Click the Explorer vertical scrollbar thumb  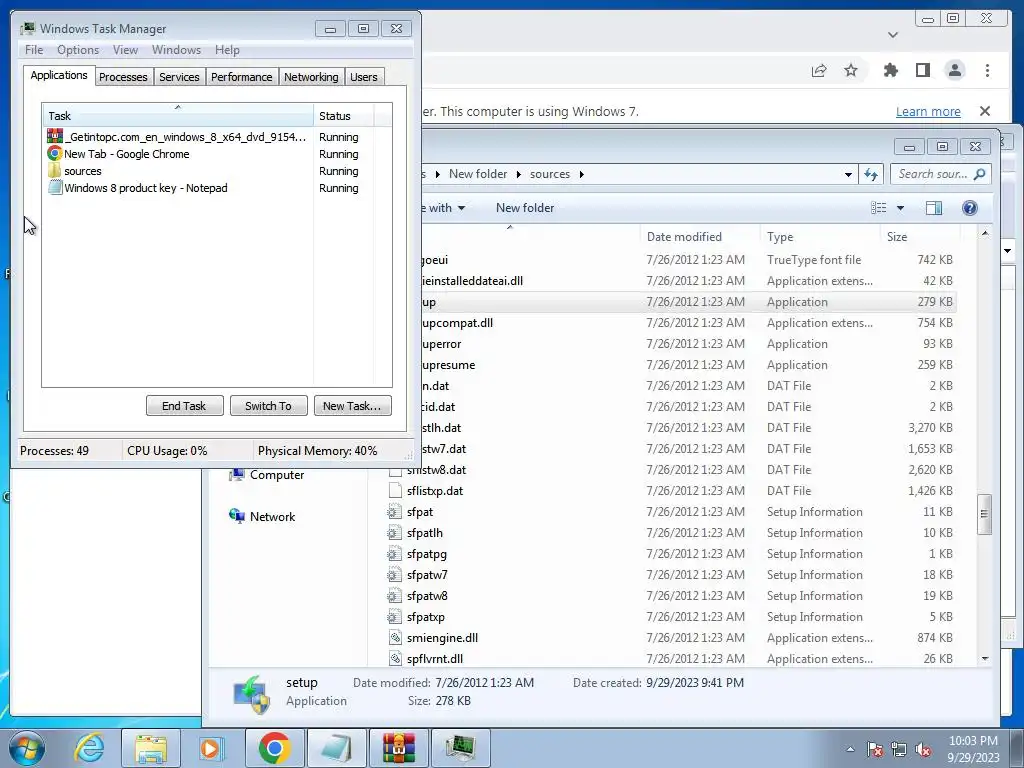[984, 514]
